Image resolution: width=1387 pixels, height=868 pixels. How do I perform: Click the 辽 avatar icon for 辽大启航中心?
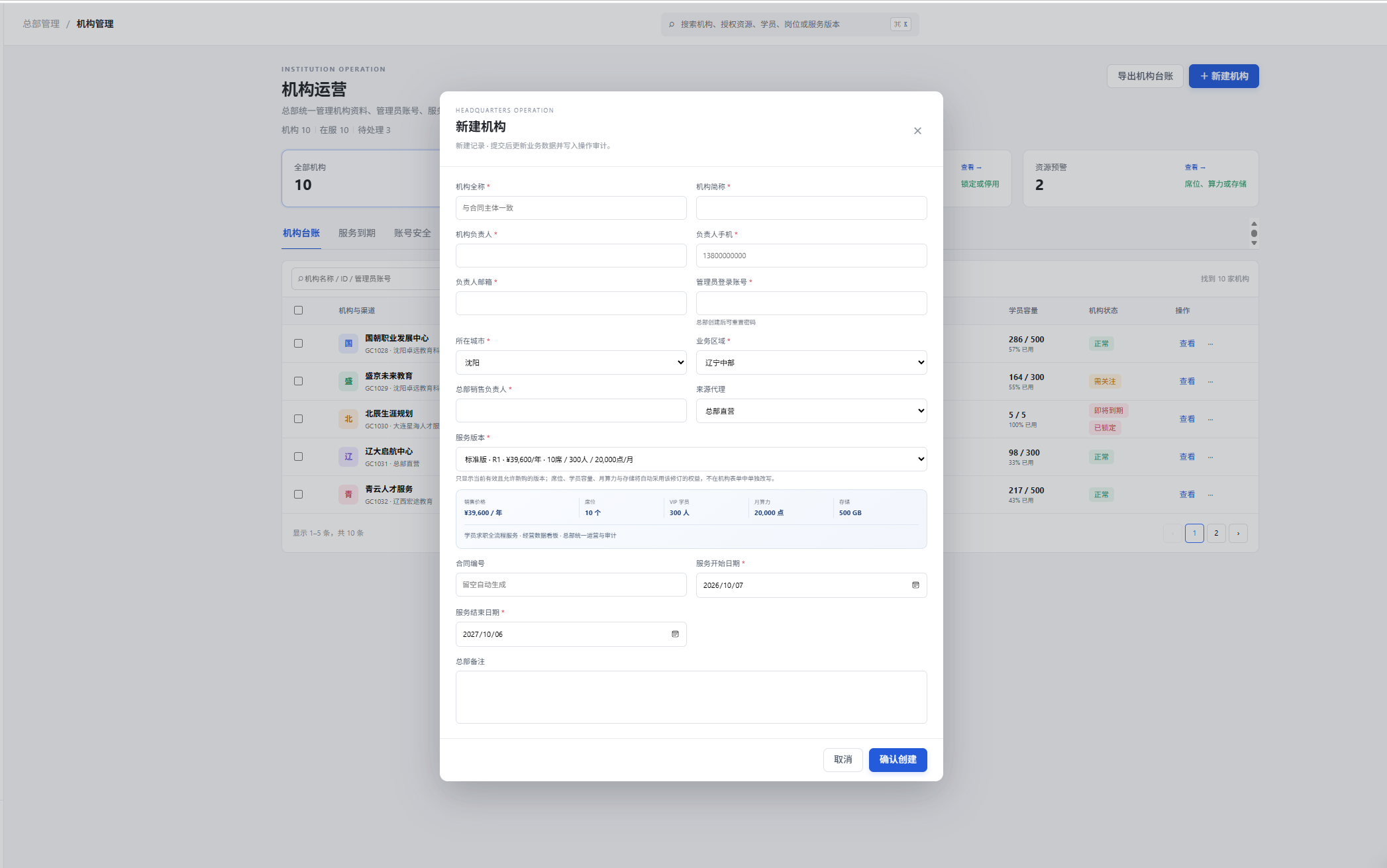click(x=348, y=457)
